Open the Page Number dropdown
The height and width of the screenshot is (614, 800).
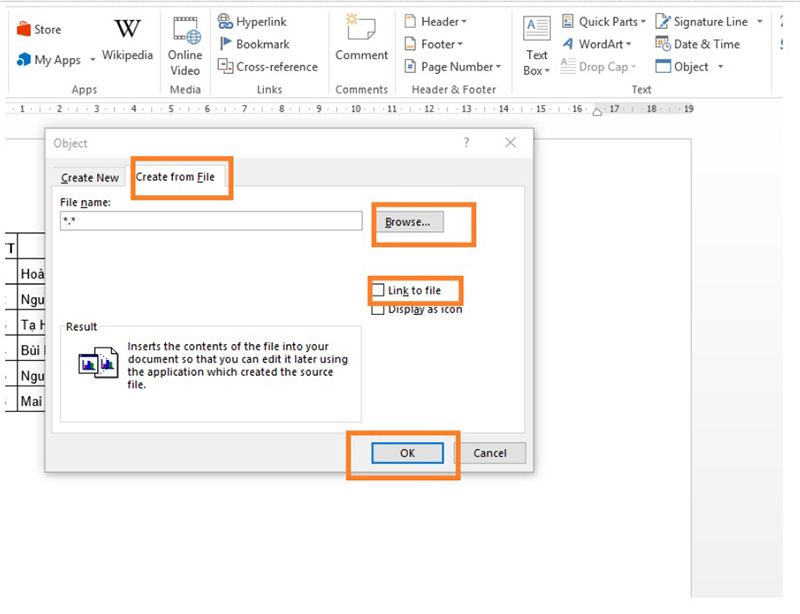pos(453,66)
